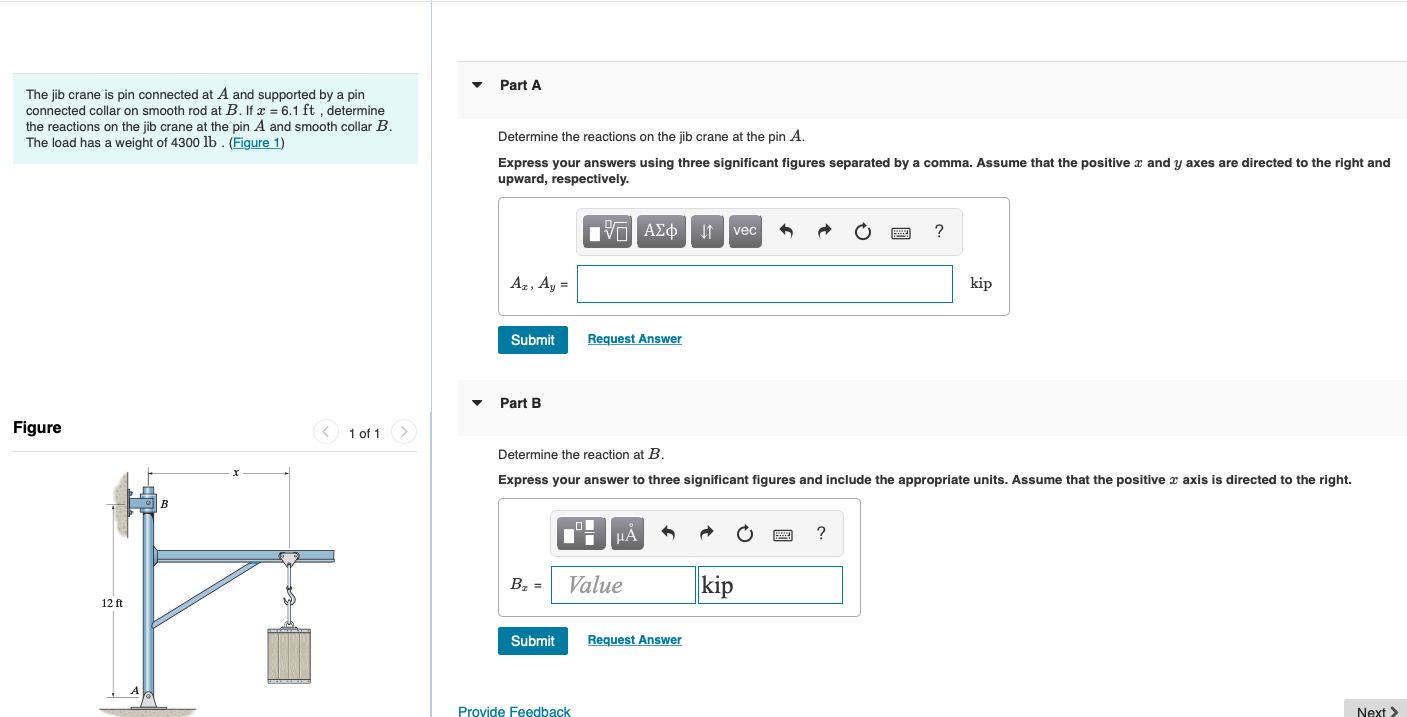Click the Bx Value input box
The height and width of the screenshot is (717, 1407).
click(x=623, y=585)
